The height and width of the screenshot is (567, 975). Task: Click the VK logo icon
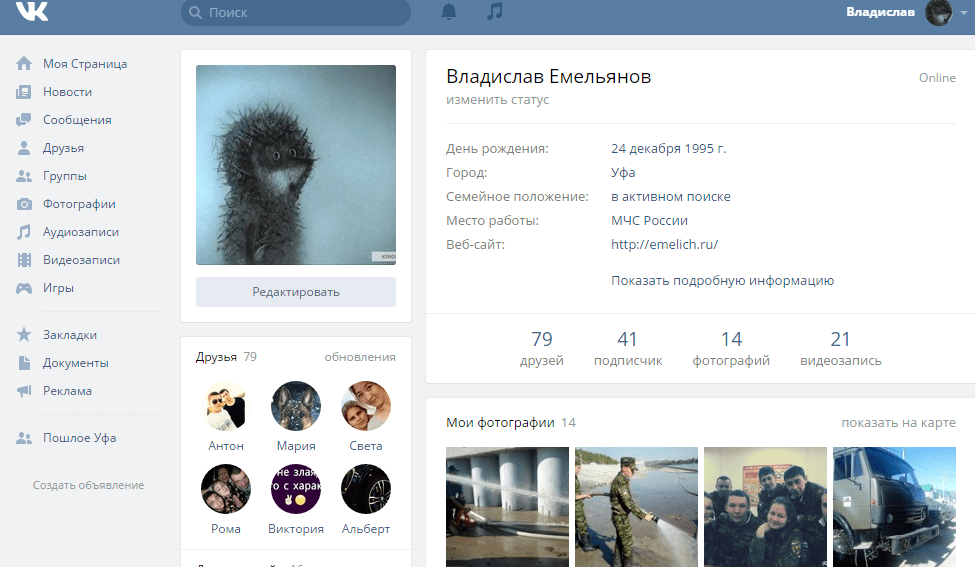pos(31,11)
